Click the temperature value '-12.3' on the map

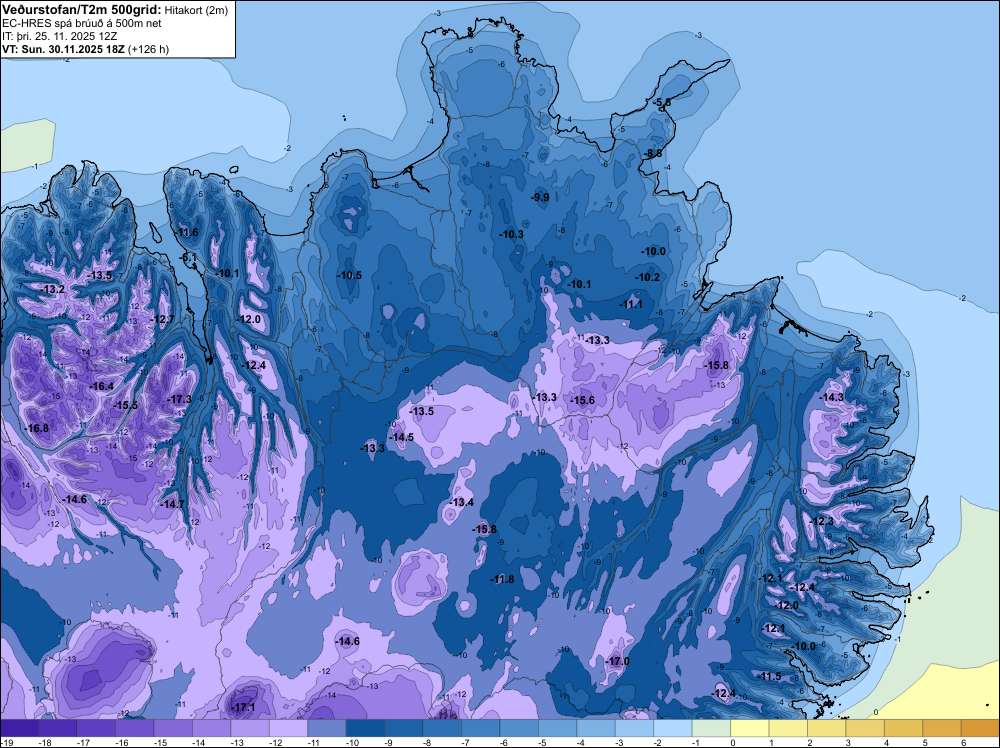click(821, 521)
